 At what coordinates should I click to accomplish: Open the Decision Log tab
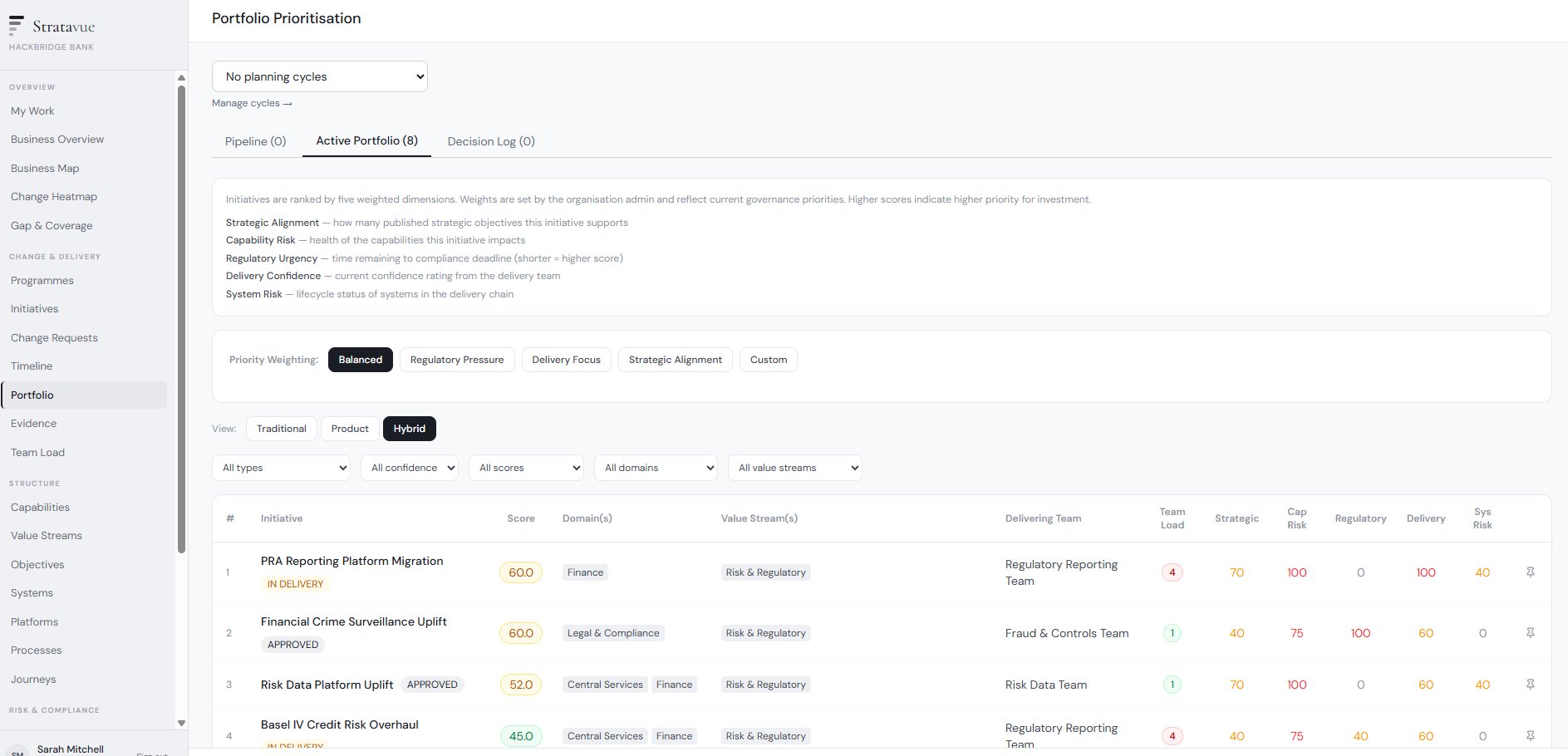491,141
